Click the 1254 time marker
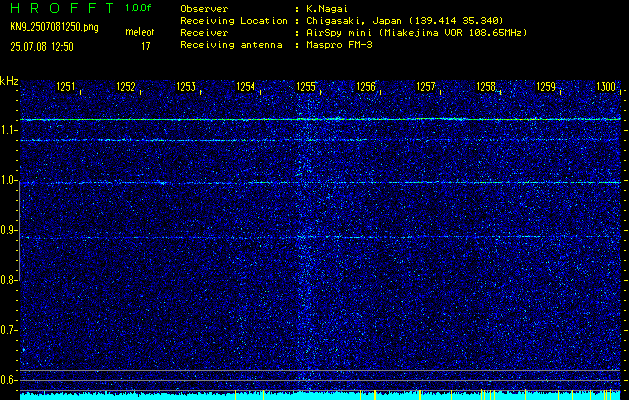The height and width of the screenshot is (400, 629). pos(246,87)
